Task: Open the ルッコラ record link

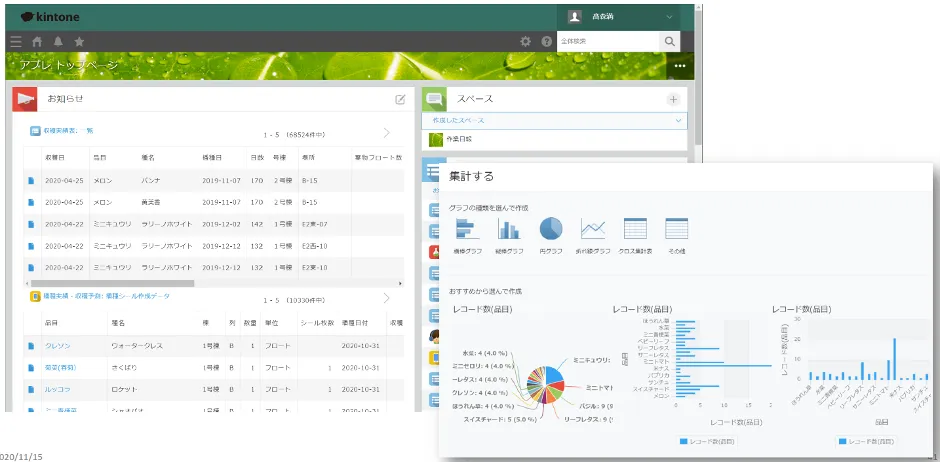Action: pos(58,389)
